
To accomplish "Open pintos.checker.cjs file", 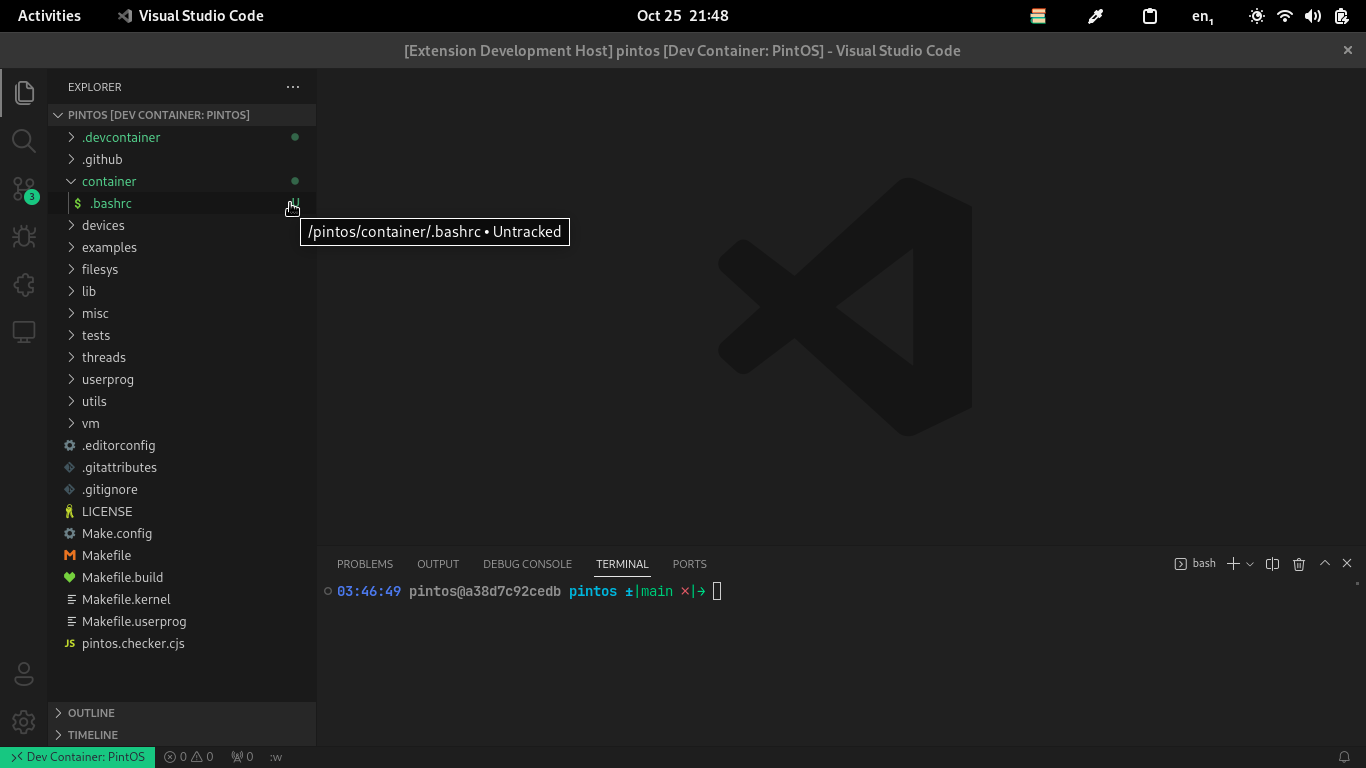I will [x=182, y=643].
